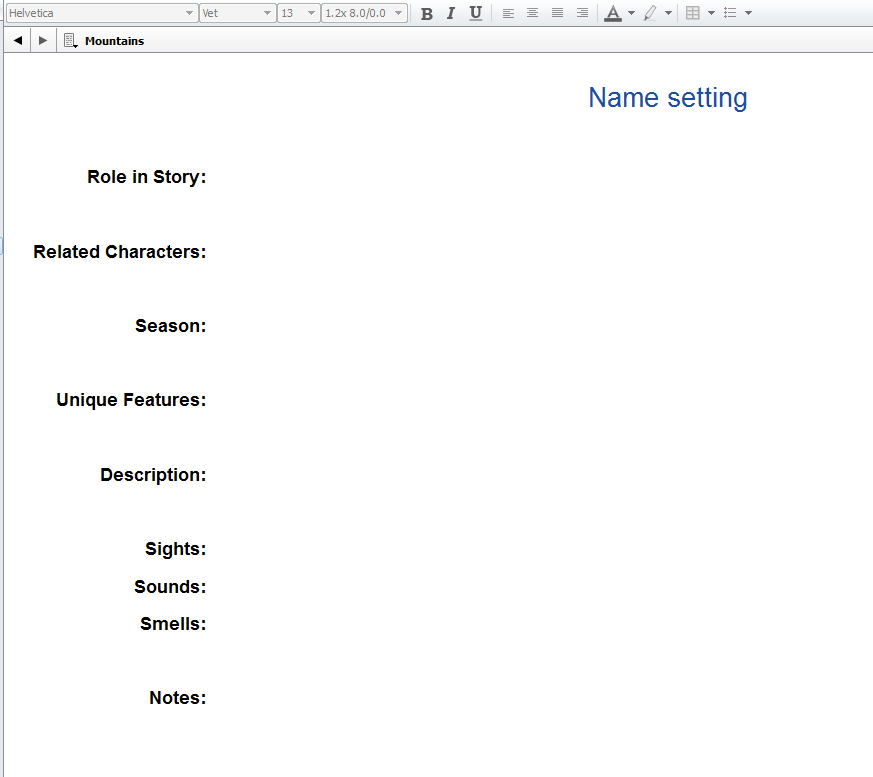
Task: Go forward in document history
Action: (43, 41)
